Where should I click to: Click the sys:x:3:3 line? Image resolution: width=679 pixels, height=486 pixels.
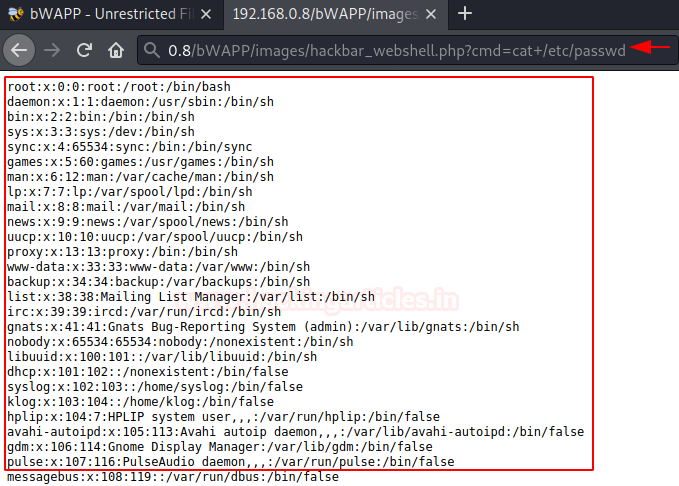tap(101, 132)
